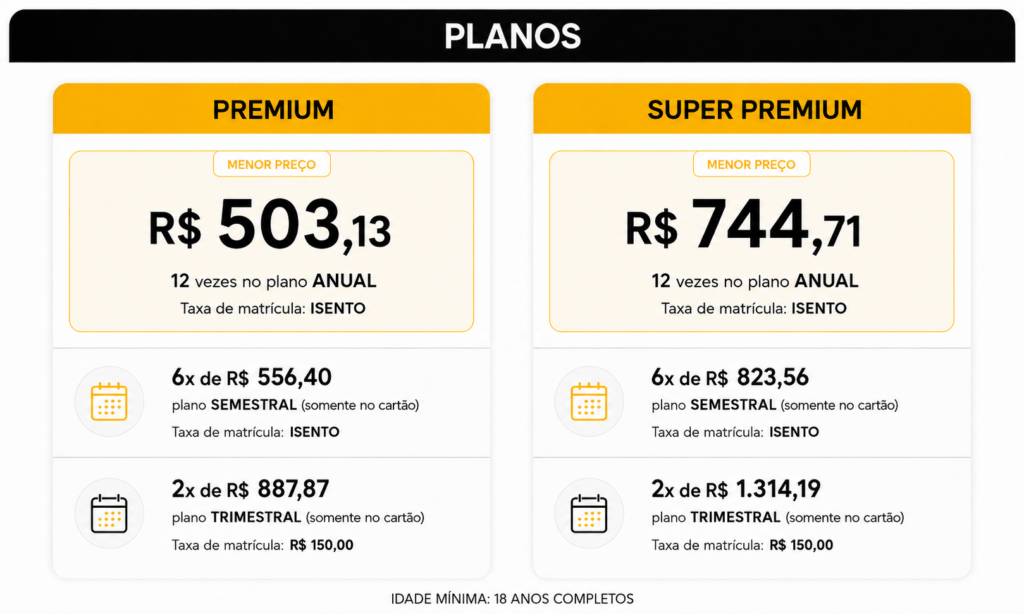The width and height of the screenshot is (1024, 614).
Task: Select 6x de R$ 823,56 semestral option
Action: (x=729, y=378)
